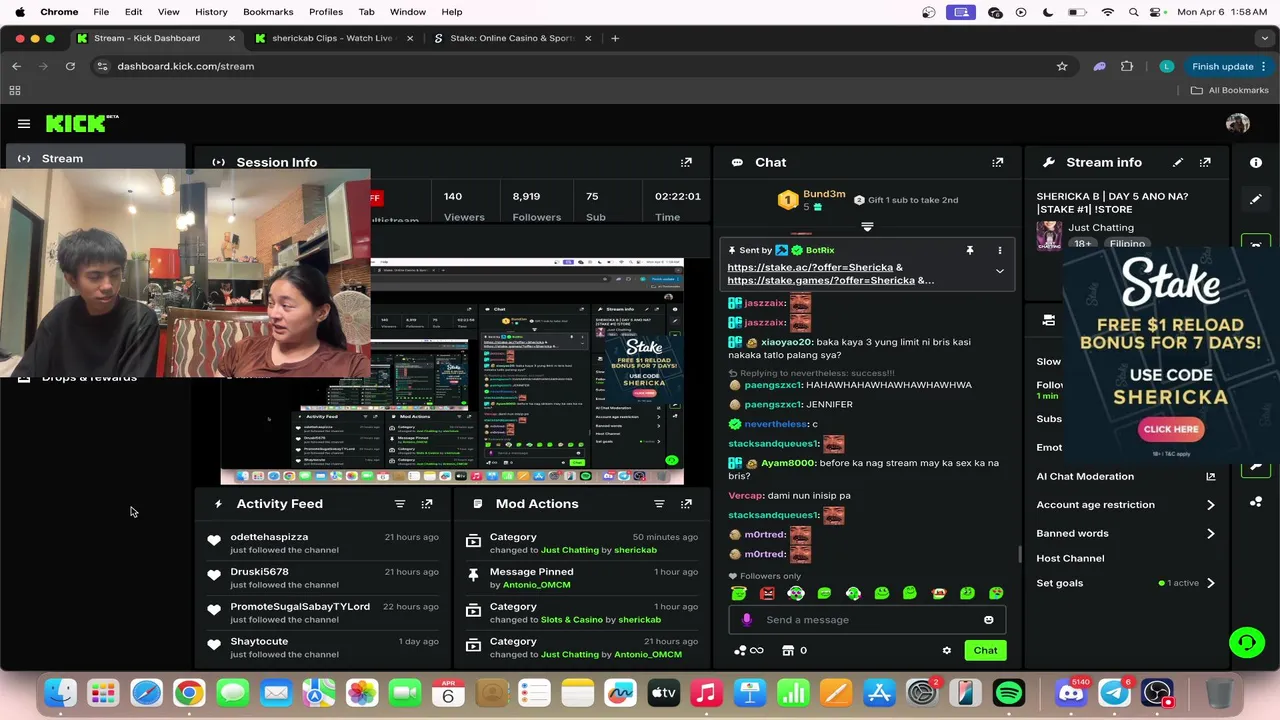This screenshot has width=1280, height=720.
Task: Open Spotify from the Dock
Action: coord(1009,693)
